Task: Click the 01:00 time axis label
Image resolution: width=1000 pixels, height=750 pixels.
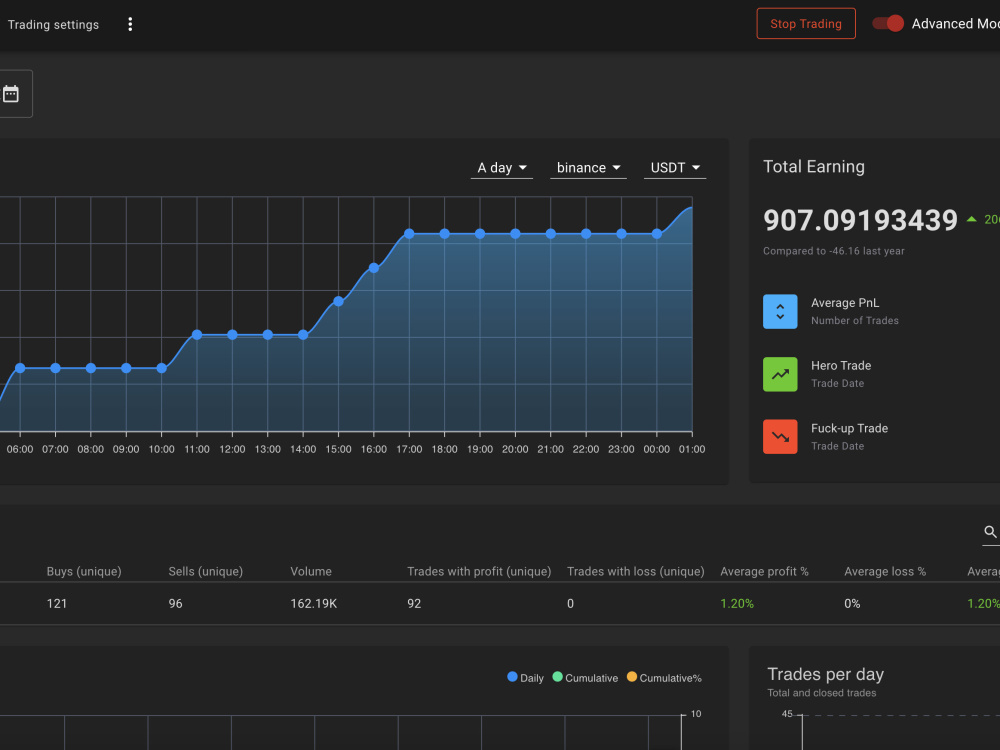Action: (x=692, y=449)
